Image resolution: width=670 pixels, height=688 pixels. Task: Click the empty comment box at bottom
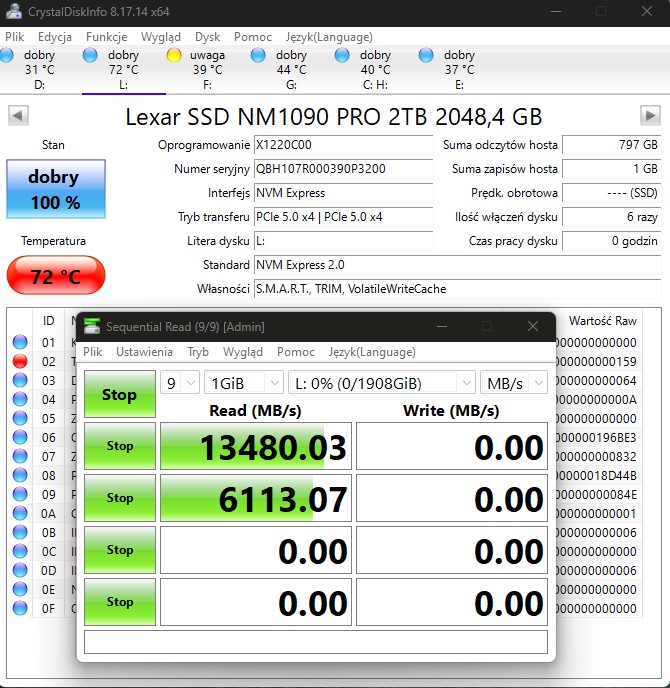point(315,641)
